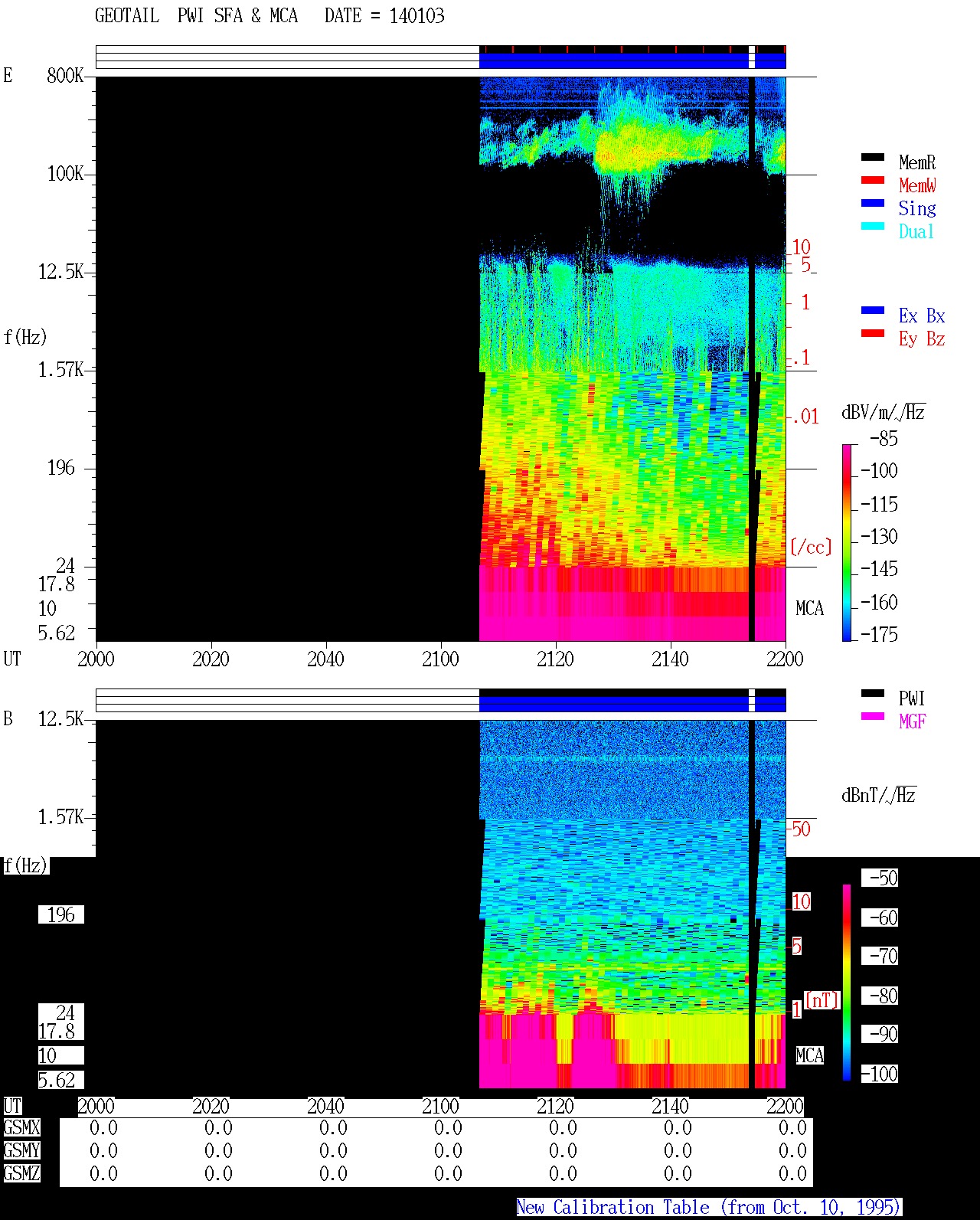Click the blue Sing legend swatch
The image size is (980, 1220).
point(872,203)
